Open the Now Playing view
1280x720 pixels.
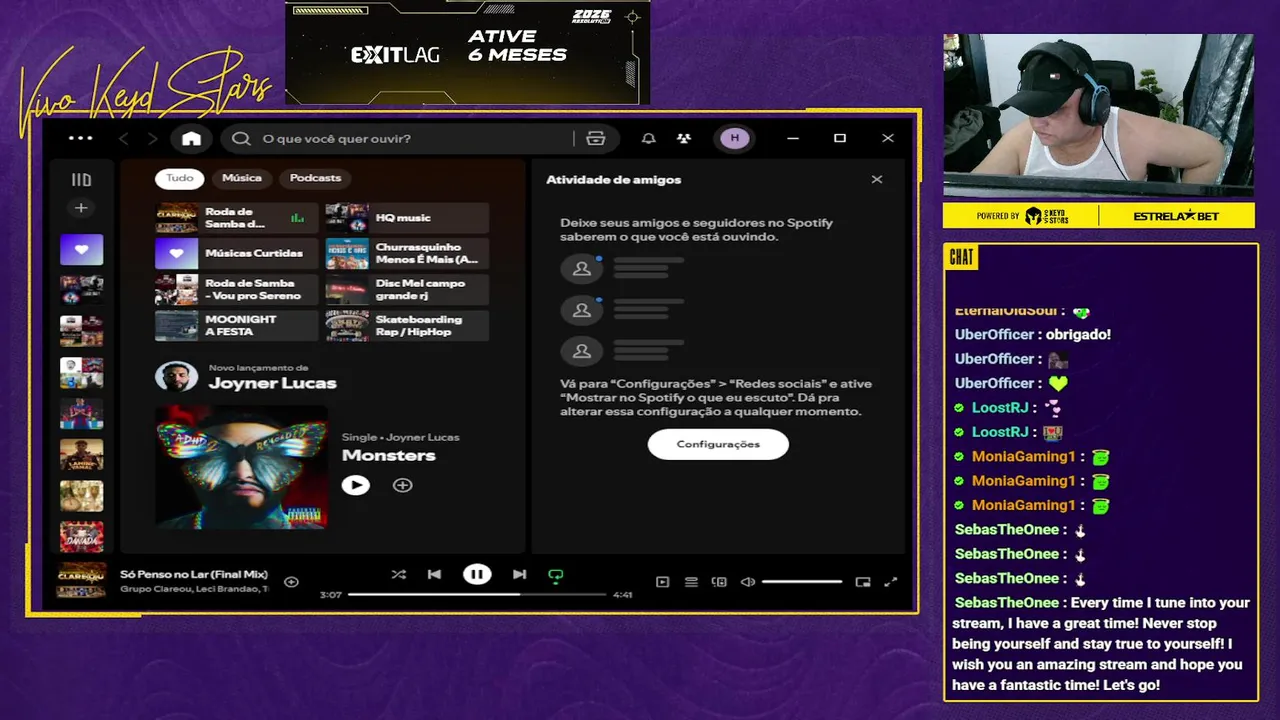[x=662, y=582]
